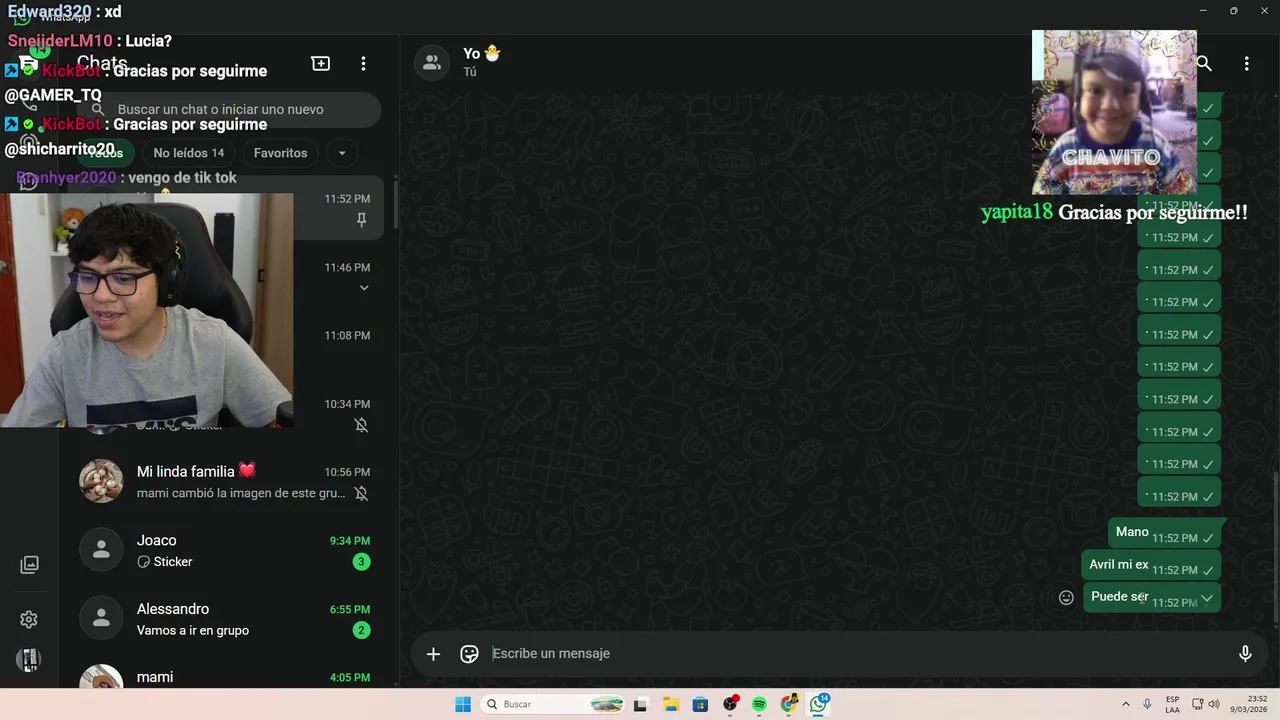Image resolution: width=1280 pixels, height=720 pixels.
Task: Select the No leídos 14 filter
Action: click(188, 153)
